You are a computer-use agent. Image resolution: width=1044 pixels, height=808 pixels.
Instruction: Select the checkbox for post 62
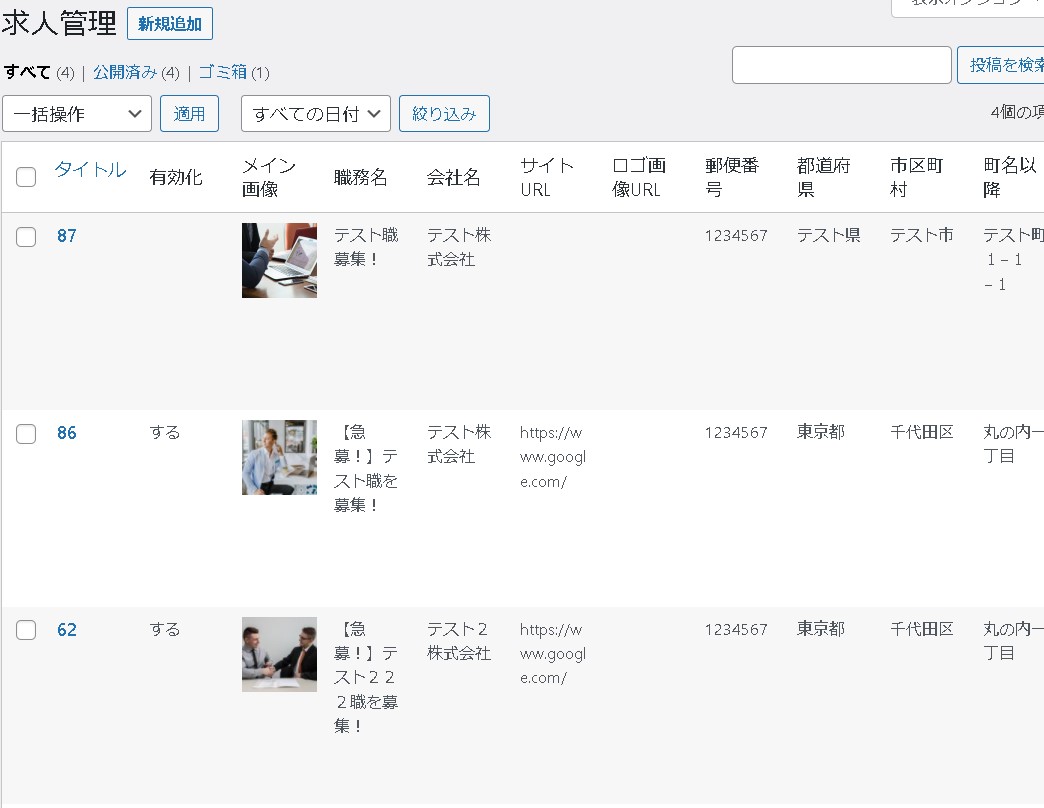coord(26,631)
